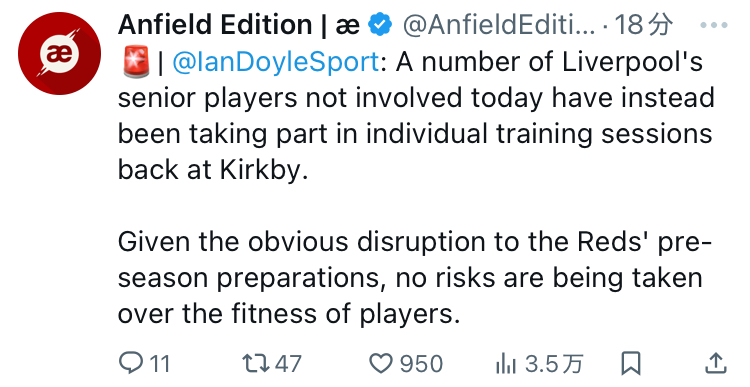The width and height of the screenshot is (750, 387).
Task: Open the view analytics bar chart icon
Action: [506, 363]
